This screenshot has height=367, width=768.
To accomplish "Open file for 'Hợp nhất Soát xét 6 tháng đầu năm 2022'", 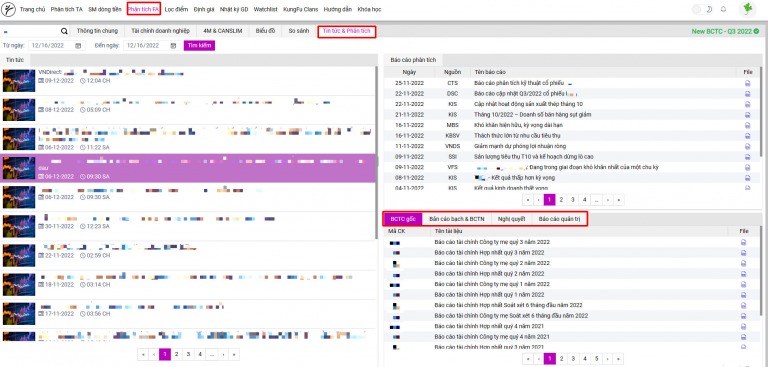I will (x=744, y=305).
